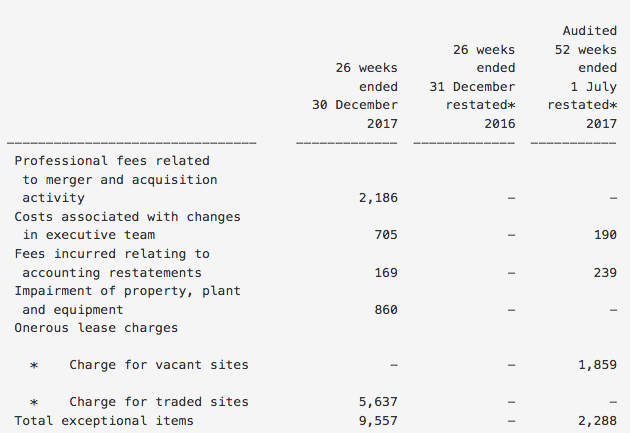Select the value 2,186 for professional fees
The image size is (630, 433).
tap(378, 198)
